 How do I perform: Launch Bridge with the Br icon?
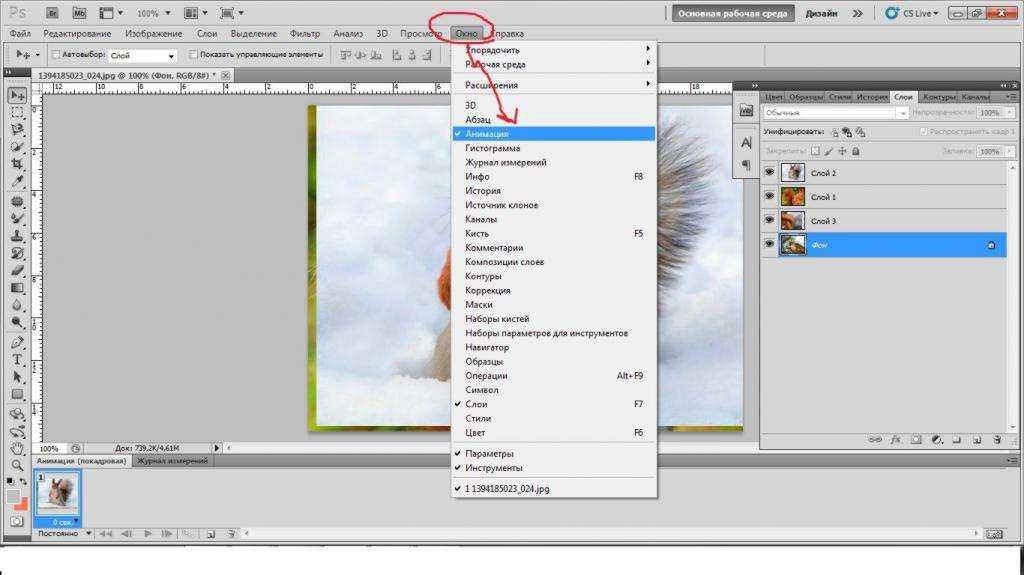coord(52,13)
